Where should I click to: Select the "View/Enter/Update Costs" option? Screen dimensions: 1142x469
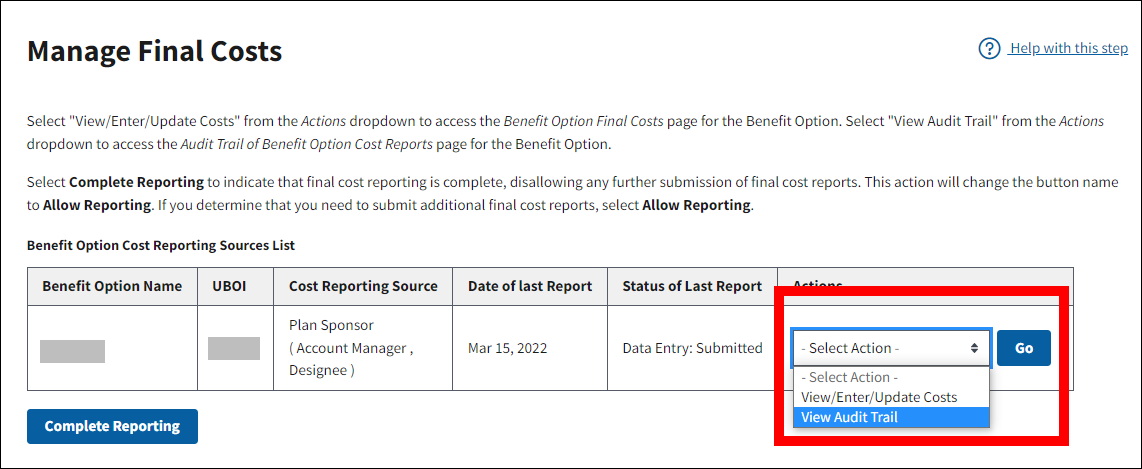[x=879, y=397]
